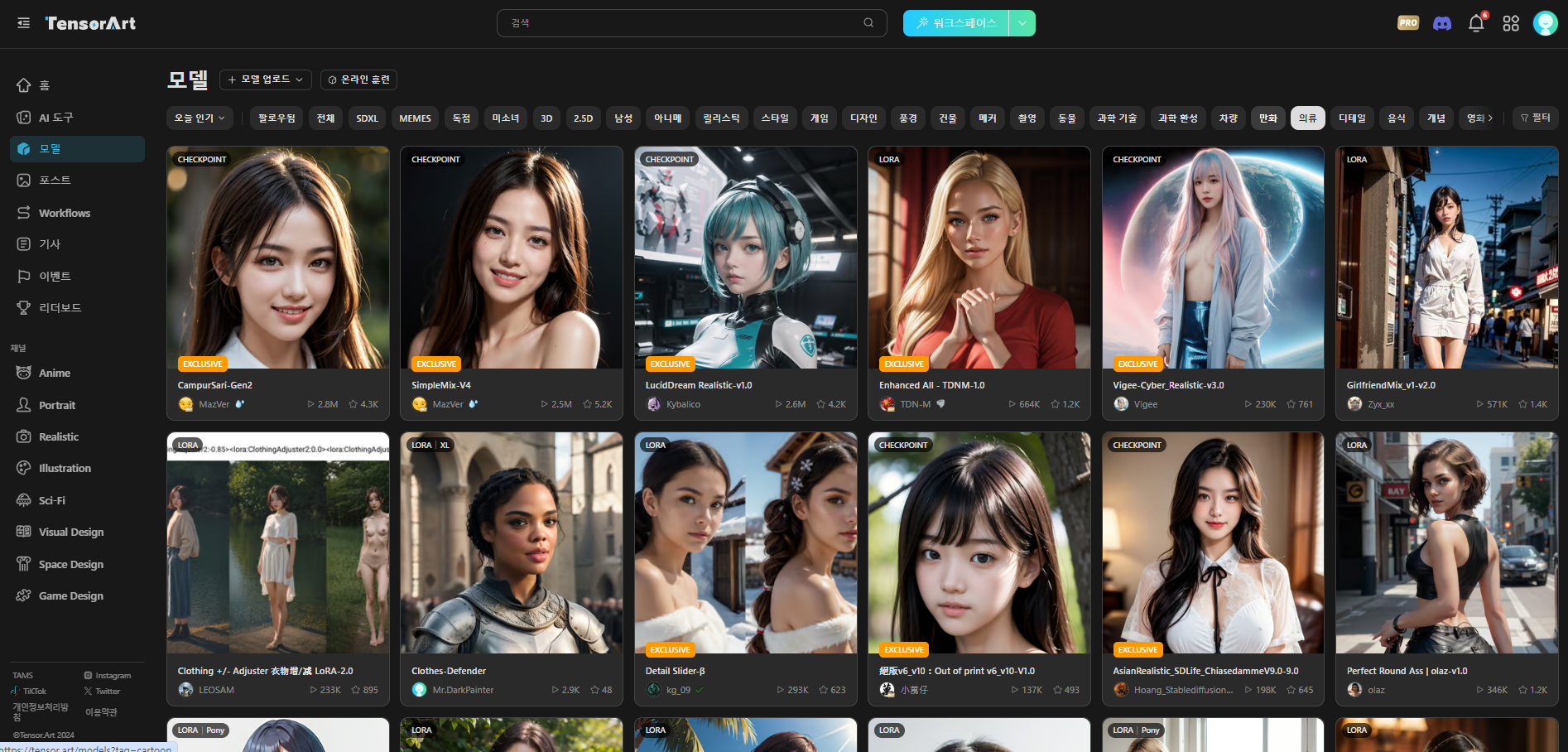Viewport: 1568px width, 752px height.
Task: Open the model upload (모델 업로드) dropdown
Action: pyautogui.click(x=265, y=80)
